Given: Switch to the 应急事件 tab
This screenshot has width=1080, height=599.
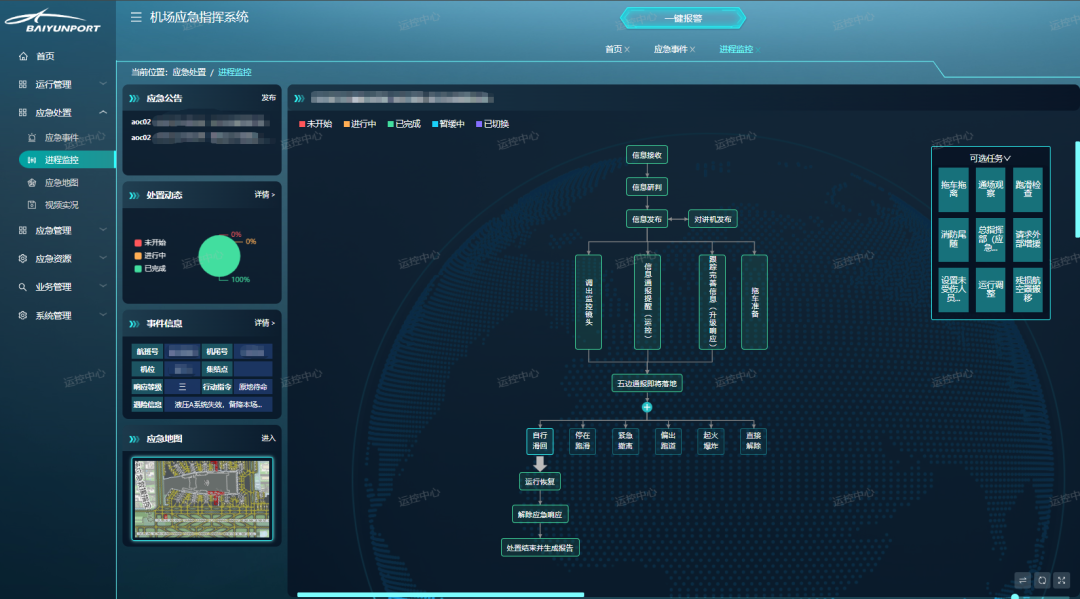Looking at the screenshot, I should click(670, 50).
